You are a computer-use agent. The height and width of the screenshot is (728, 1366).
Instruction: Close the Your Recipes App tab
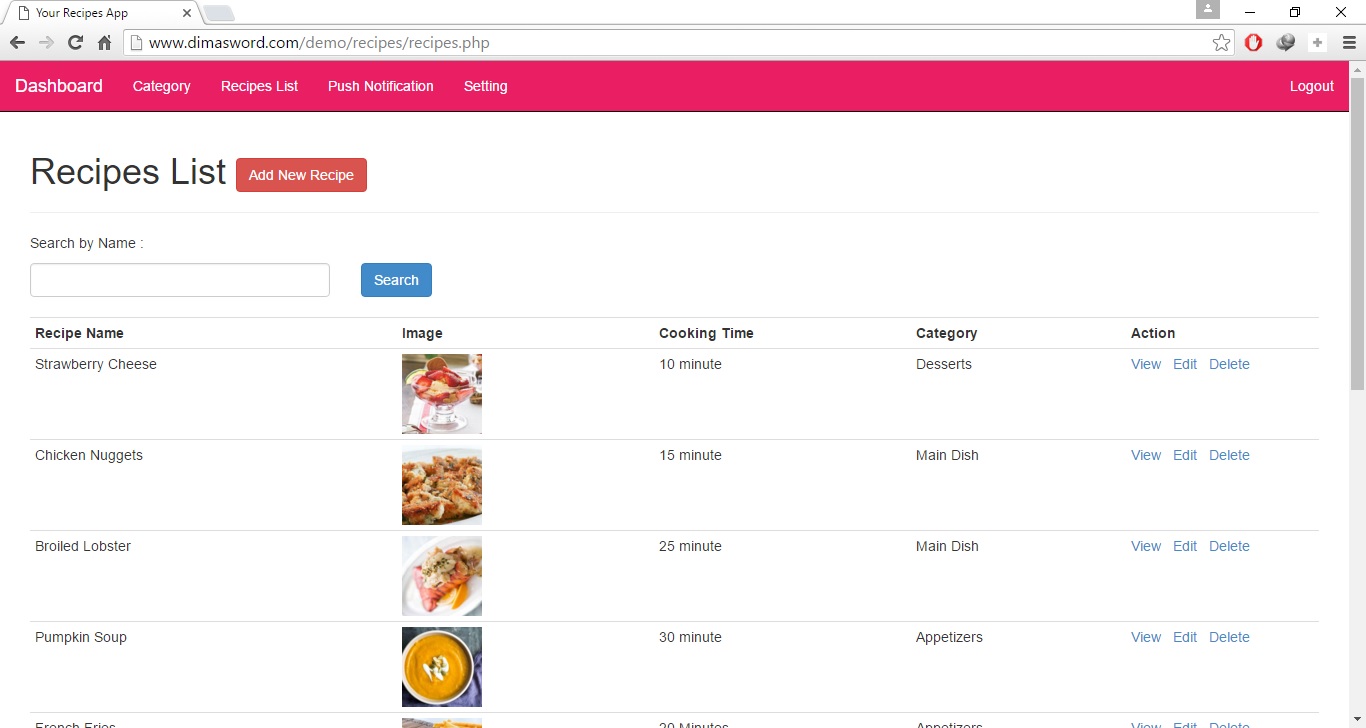(187, 13)
